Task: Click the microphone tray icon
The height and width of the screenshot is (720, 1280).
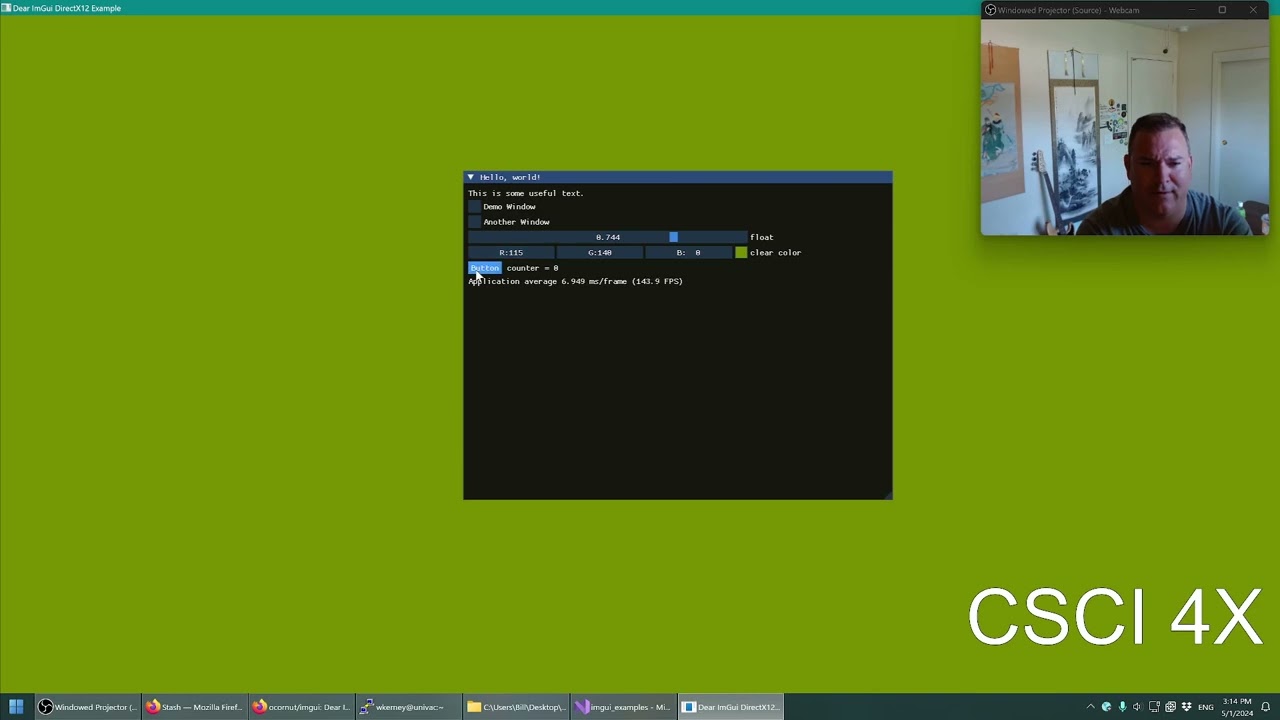Action: (x=1122, y=707)
